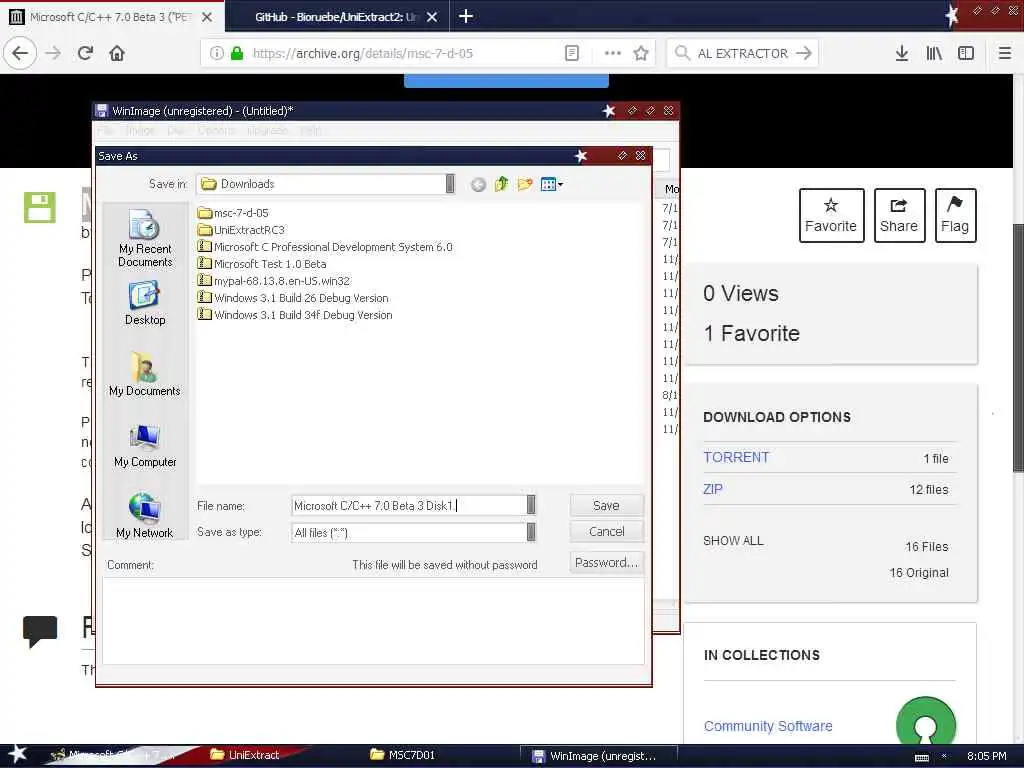Open My Documents in the places bar
The height and width of the screenshot is (768, 1024).
point(145,374)
